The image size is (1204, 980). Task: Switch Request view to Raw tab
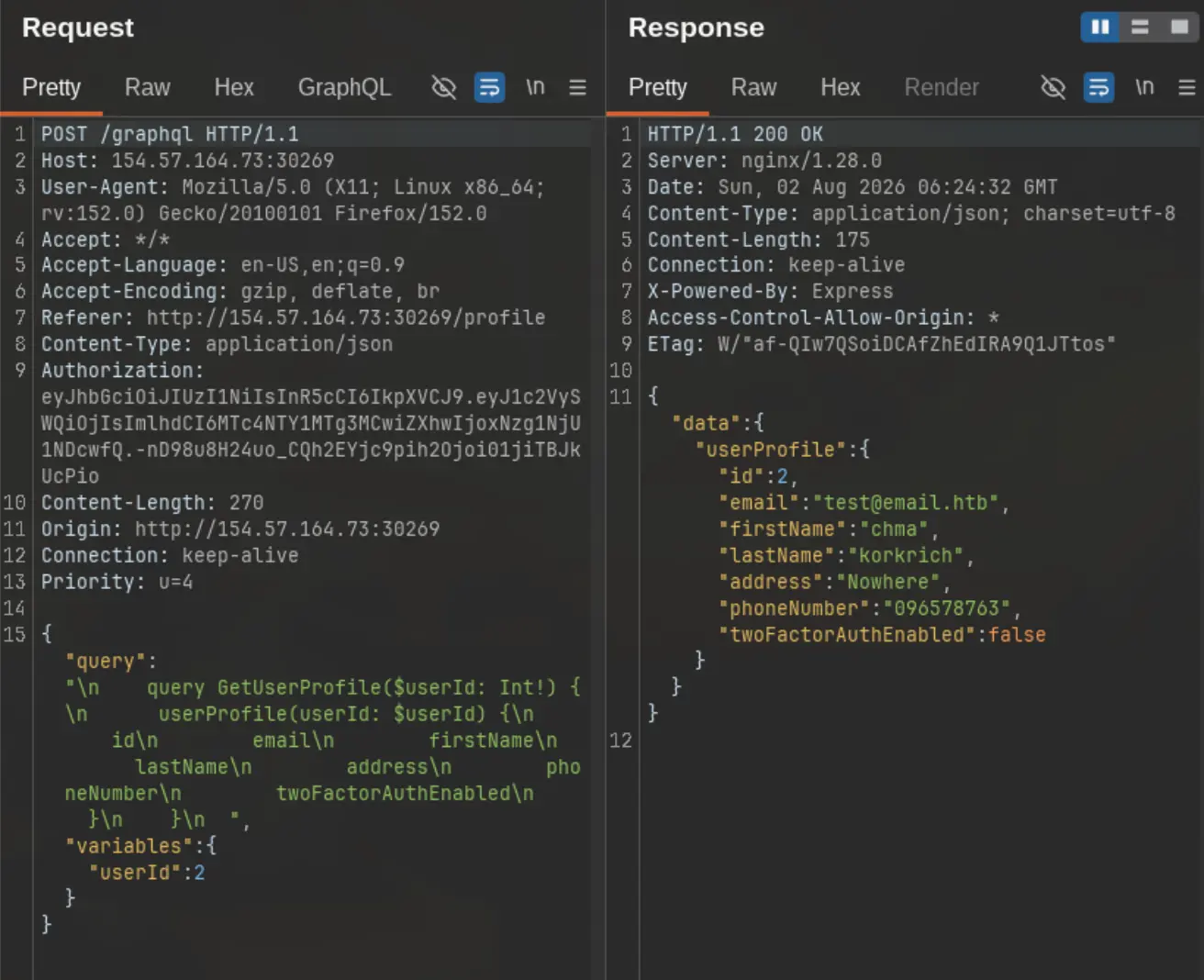148,87
